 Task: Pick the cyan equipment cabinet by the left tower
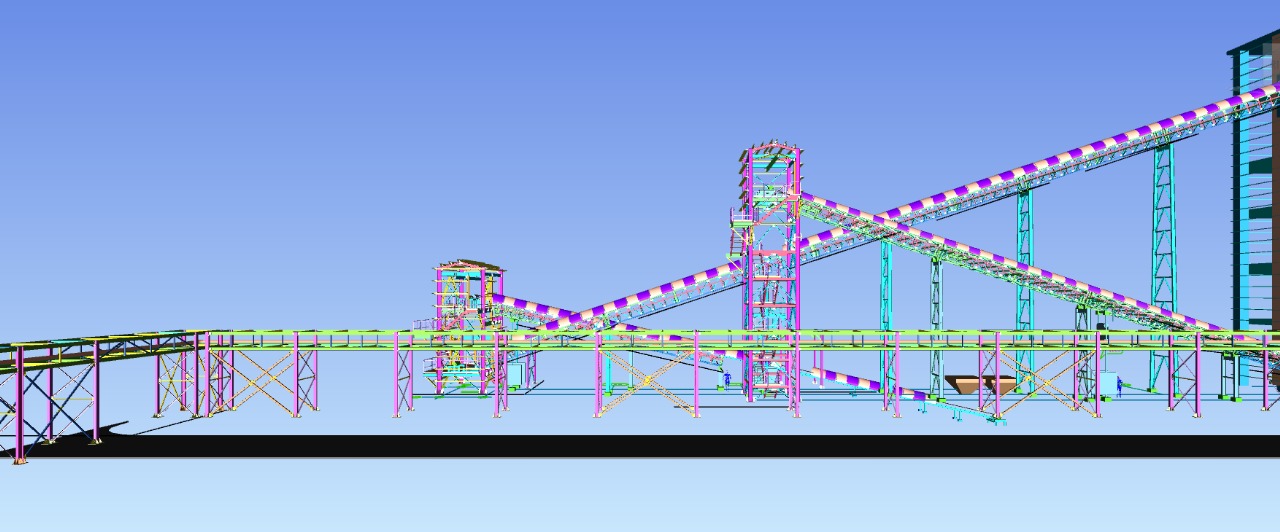click(x=517, y=376)
